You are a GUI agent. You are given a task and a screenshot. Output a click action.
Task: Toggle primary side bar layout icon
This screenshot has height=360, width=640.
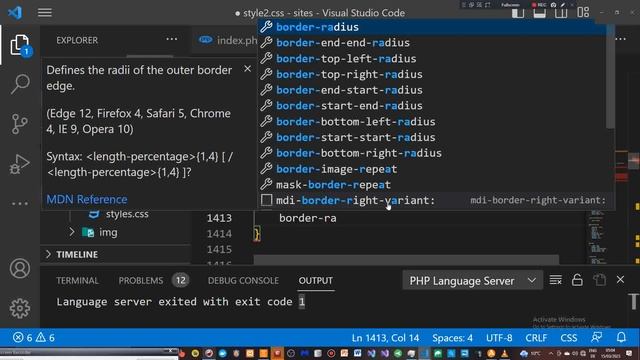pos(518,13)
